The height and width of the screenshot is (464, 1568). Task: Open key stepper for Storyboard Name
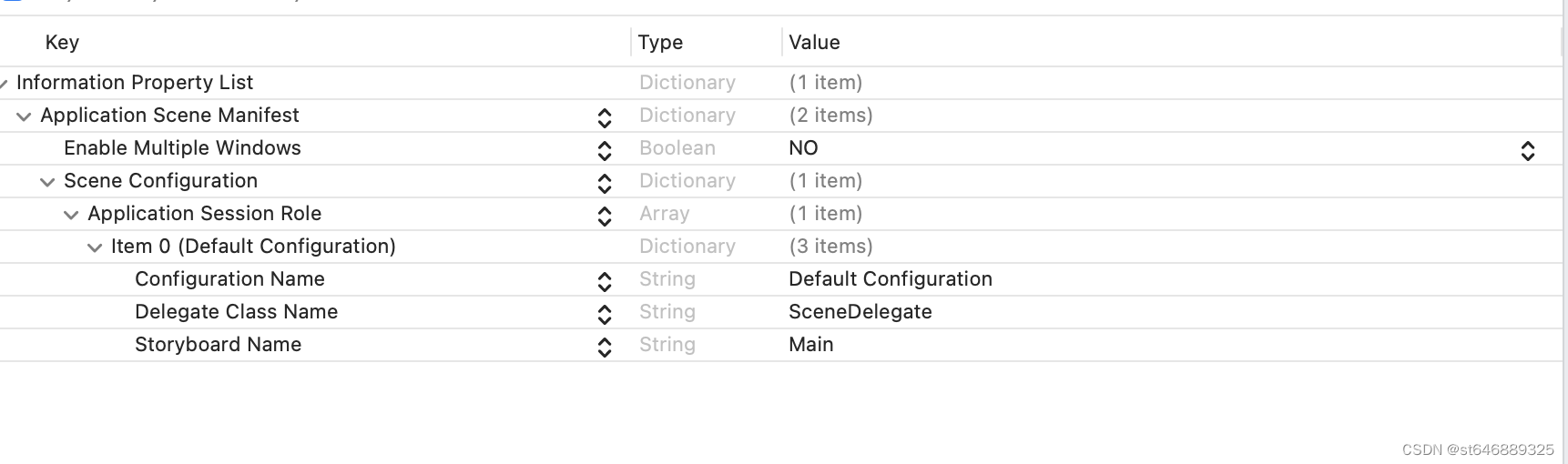coord(605,347)
